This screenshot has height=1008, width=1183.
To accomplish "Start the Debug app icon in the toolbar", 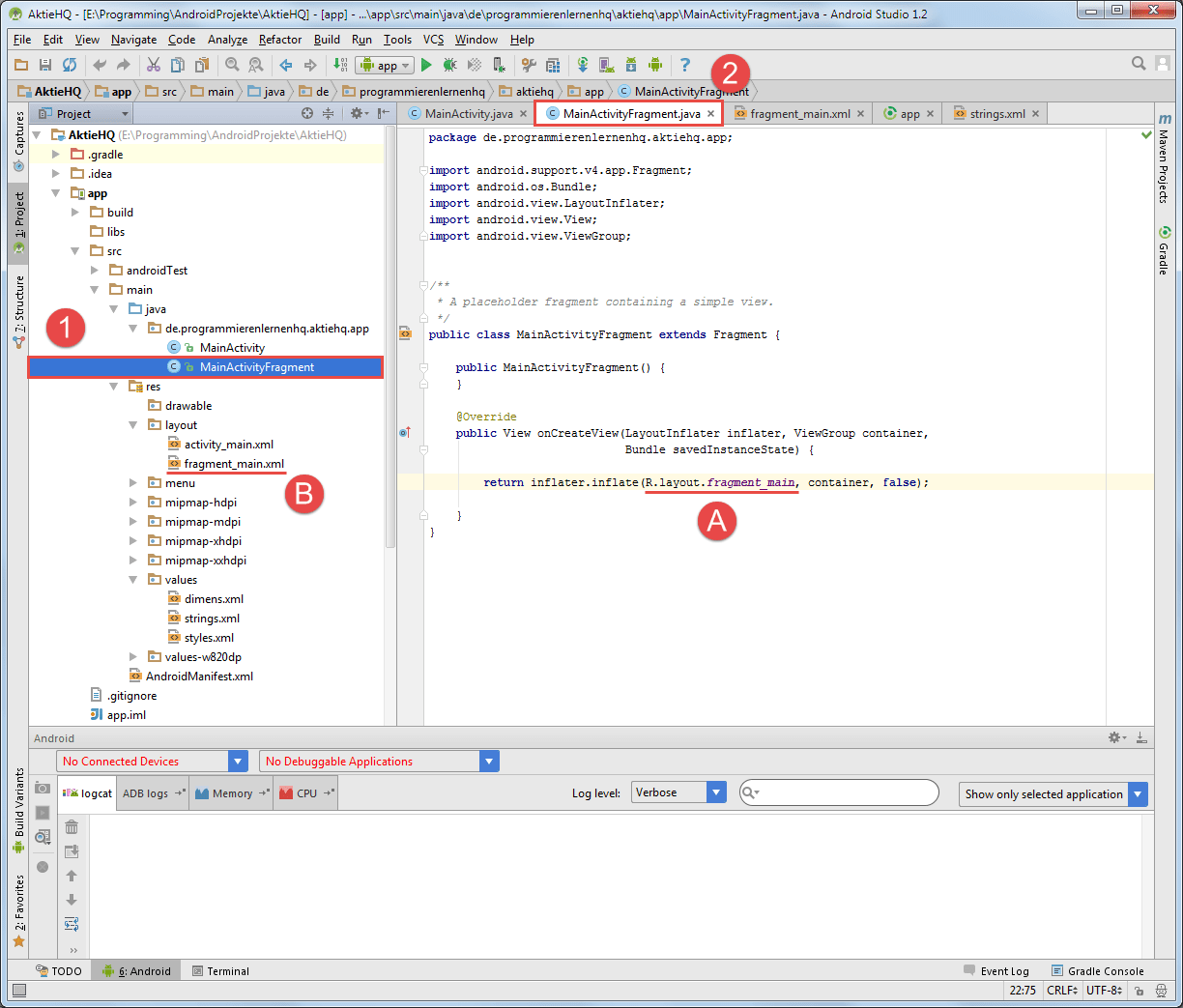I will 449,65.
